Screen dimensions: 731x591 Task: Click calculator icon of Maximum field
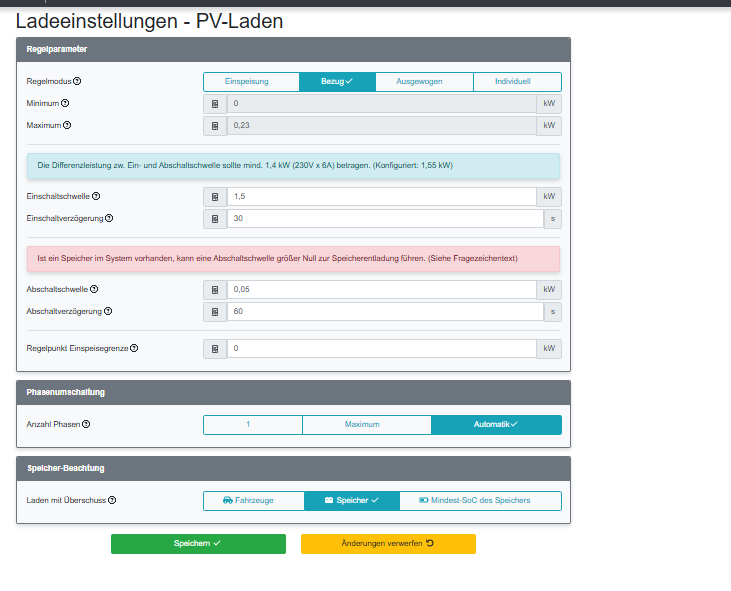(215, 126)
